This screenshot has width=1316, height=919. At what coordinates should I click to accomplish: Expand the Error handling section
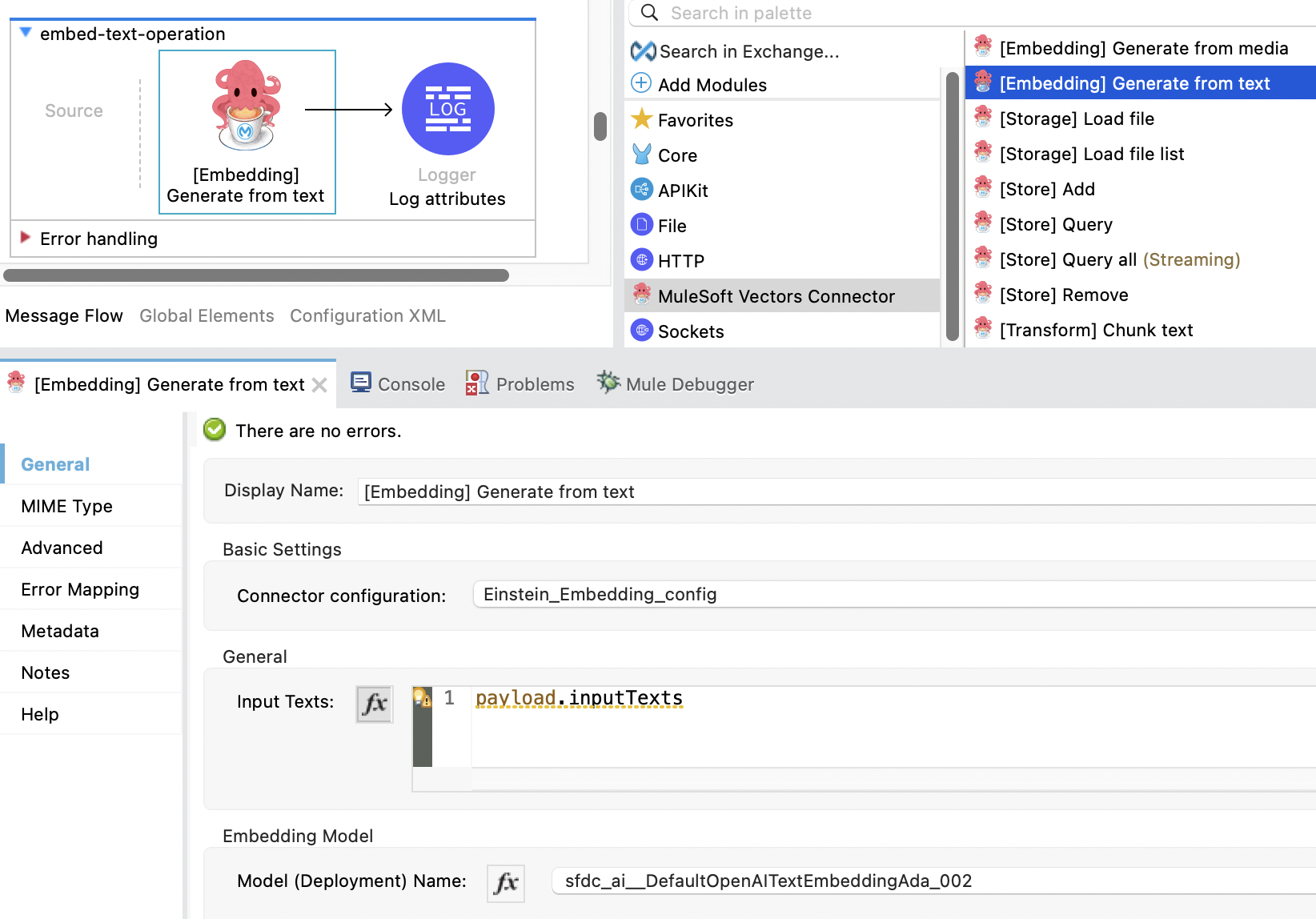click(26, 238)
